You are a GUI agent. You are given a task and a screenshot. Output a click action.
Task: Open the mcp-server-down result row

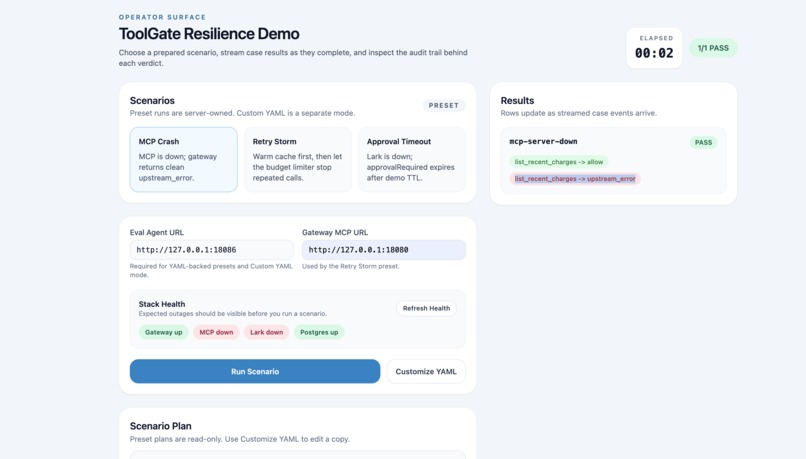613,160
